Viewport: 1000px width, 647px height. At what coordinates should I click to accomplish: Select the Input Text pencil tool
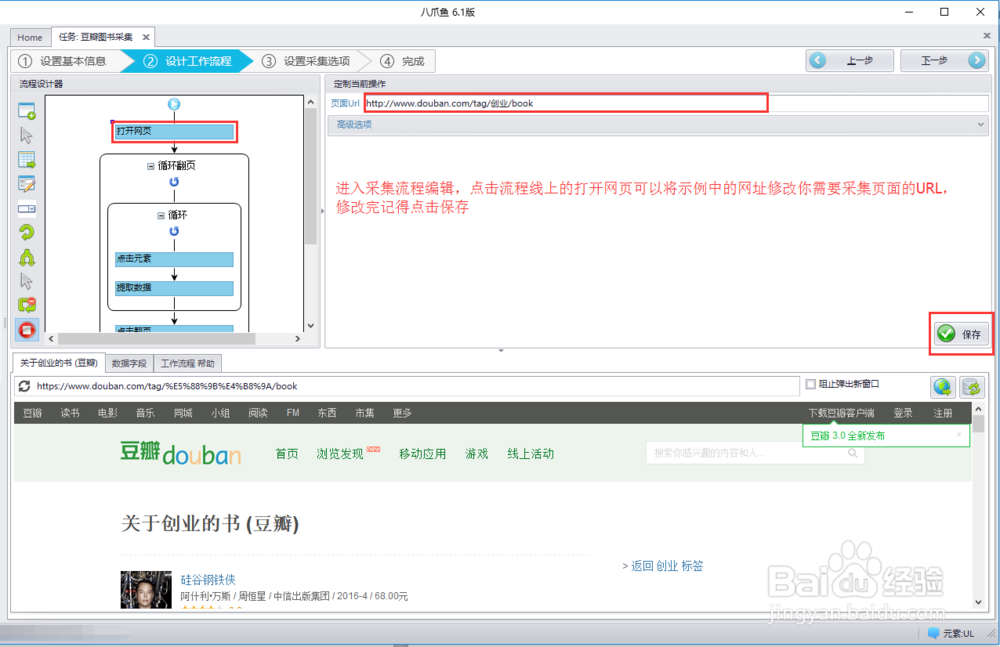[27, 184]
